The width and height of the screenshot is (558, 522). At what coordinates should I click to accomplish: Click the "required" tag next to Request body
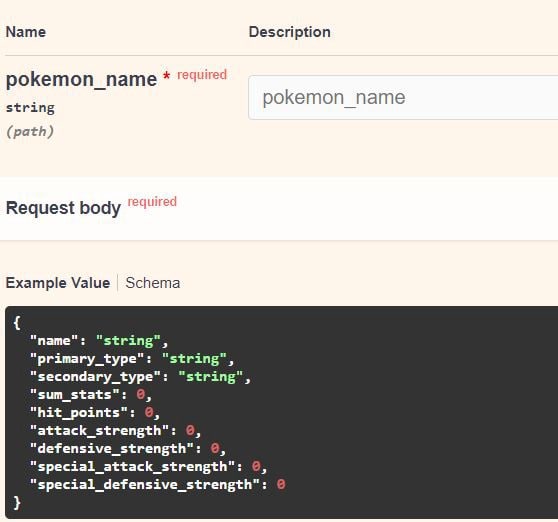click(152, 202)
